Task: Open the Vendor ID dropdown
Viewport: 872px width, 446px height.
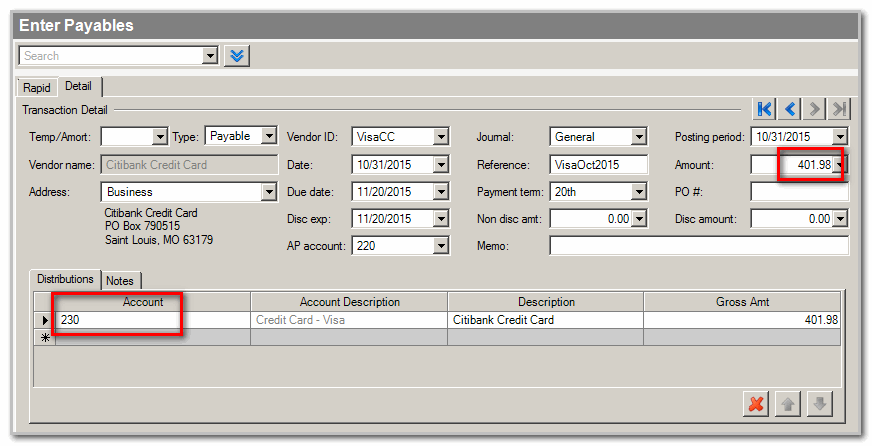Action: click(441, 137)
